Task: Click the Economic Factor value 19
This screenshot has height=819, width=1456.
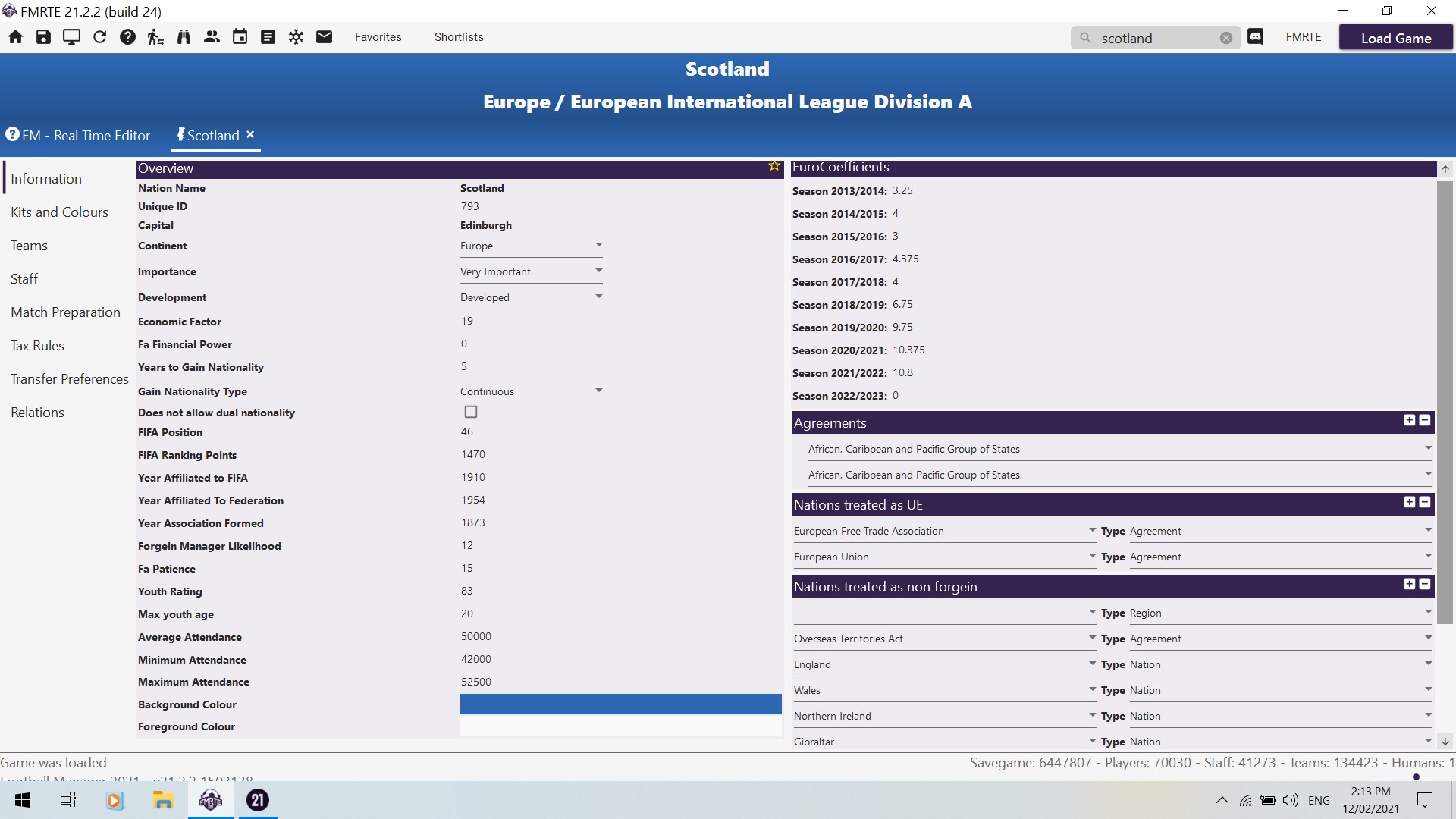Action: (467, 321)
